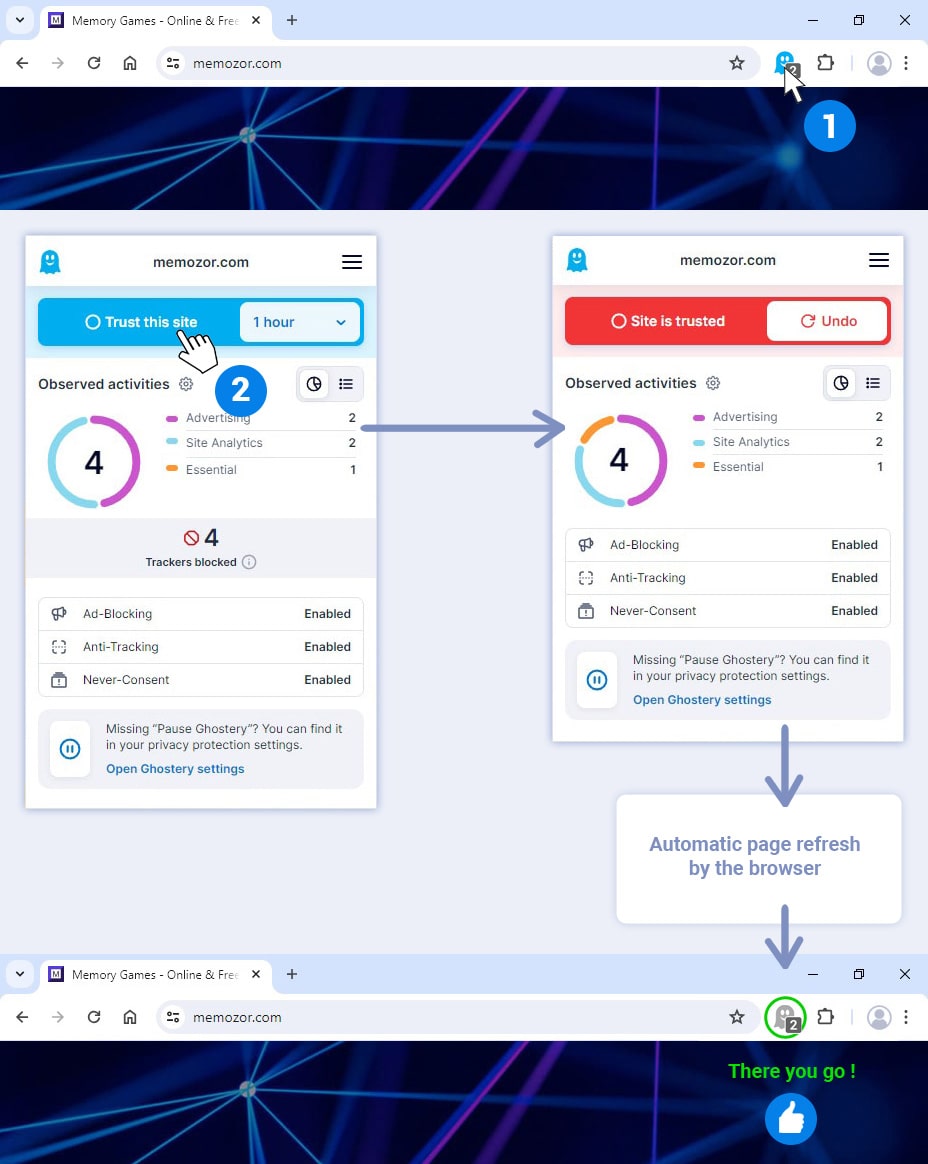Screen dimensions: 928x1164
Task: Toggle the Ad-Blocking setting
Action: (x=327, y=613)
